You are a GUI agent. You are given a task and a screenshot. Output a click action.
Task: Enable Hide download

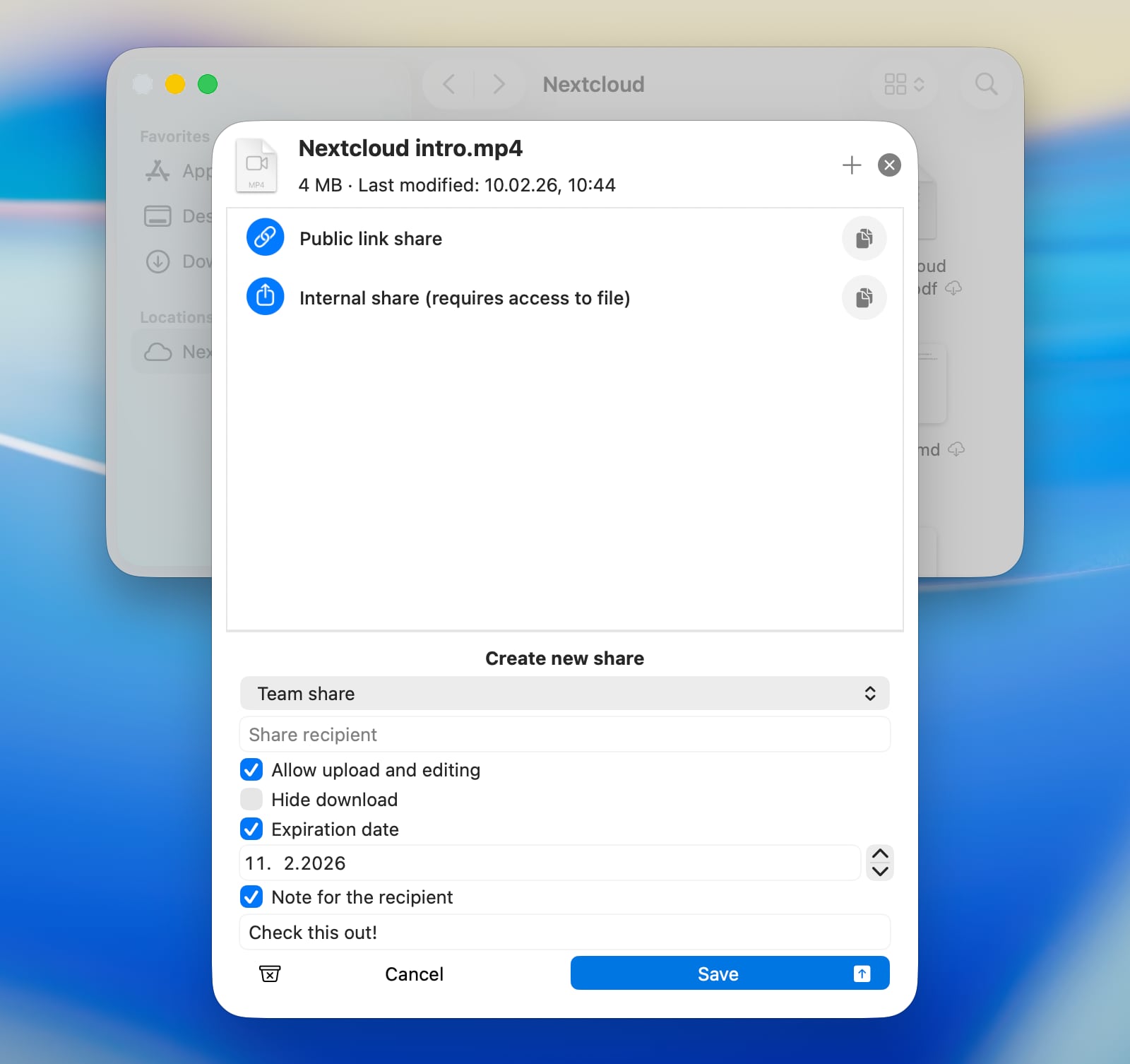pos(251,799)
